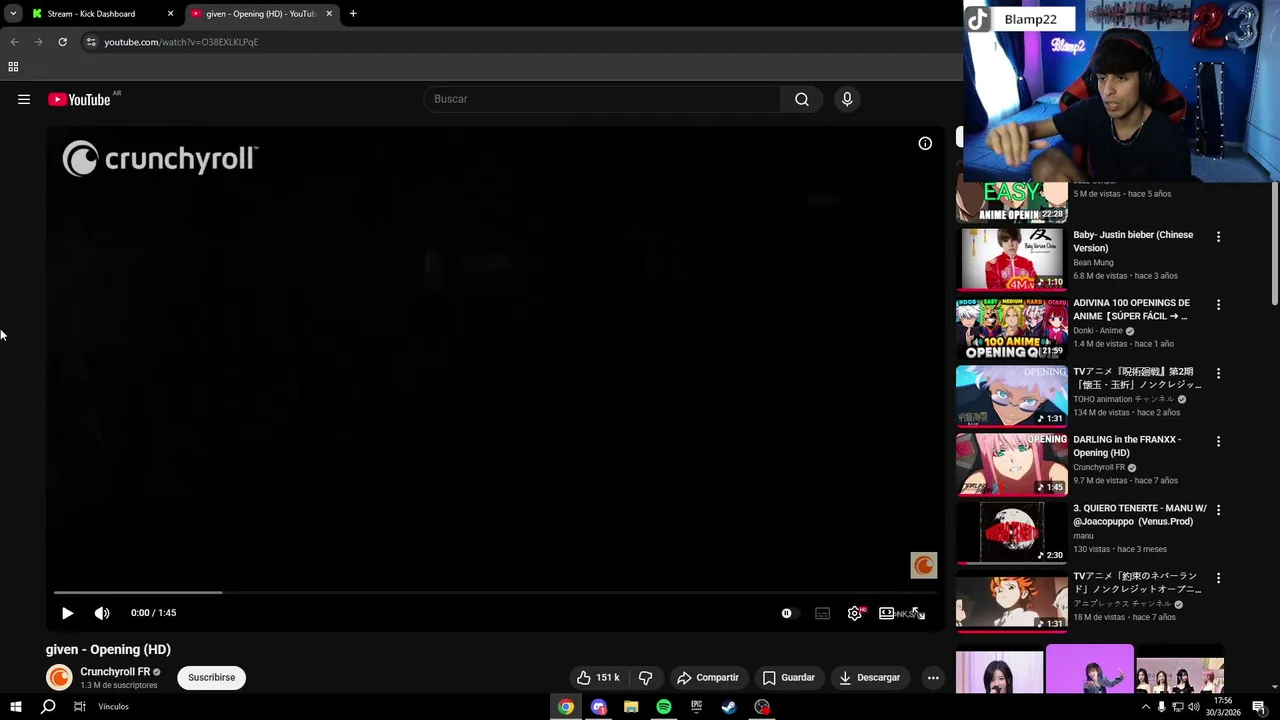This screenshot has height=720, width=1280.
Task: Go to the YouTube home logo
Action: click(x=79, y=99)
